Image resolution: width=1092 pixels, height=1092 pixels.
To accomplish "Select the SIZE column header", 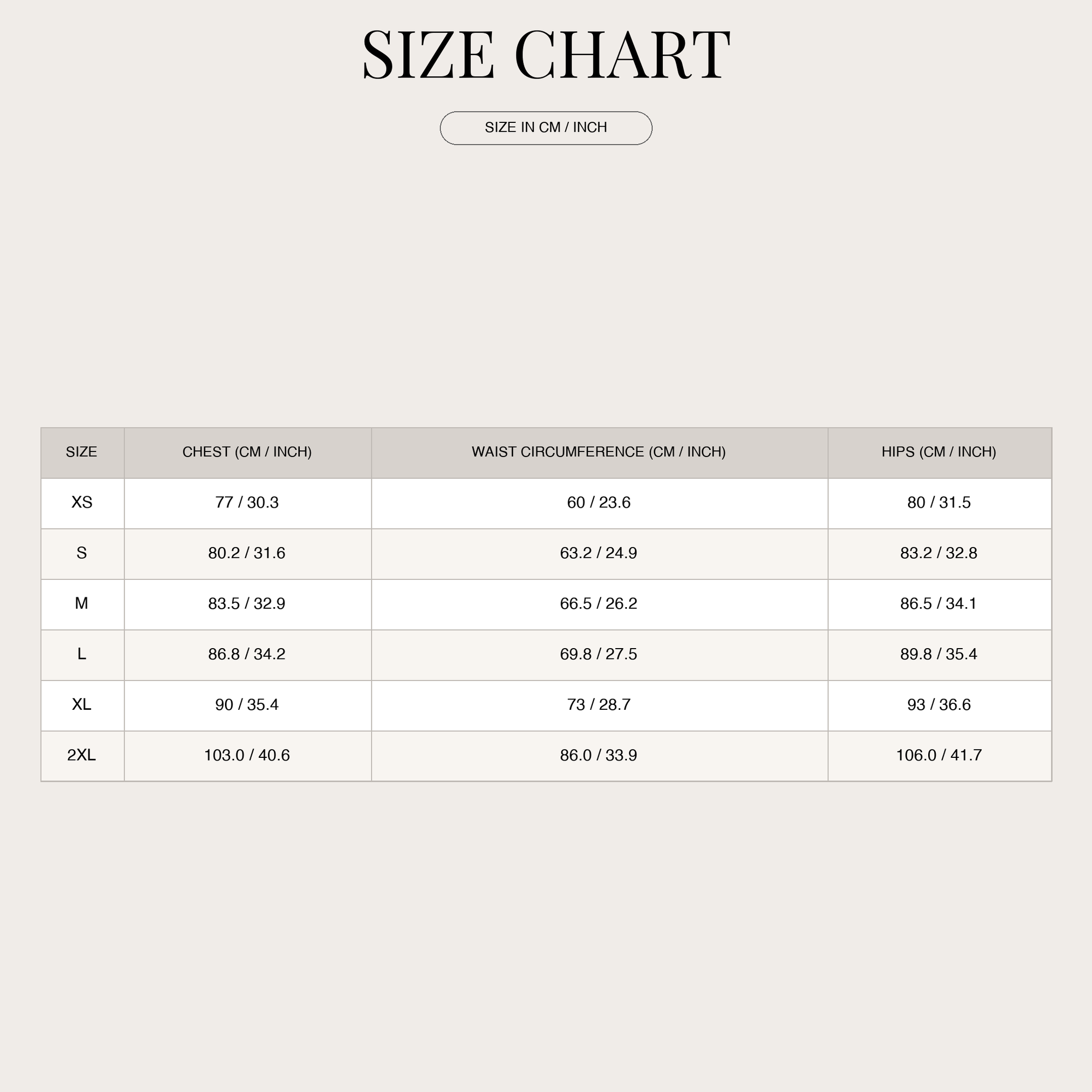I will click(x=82, y=452).
